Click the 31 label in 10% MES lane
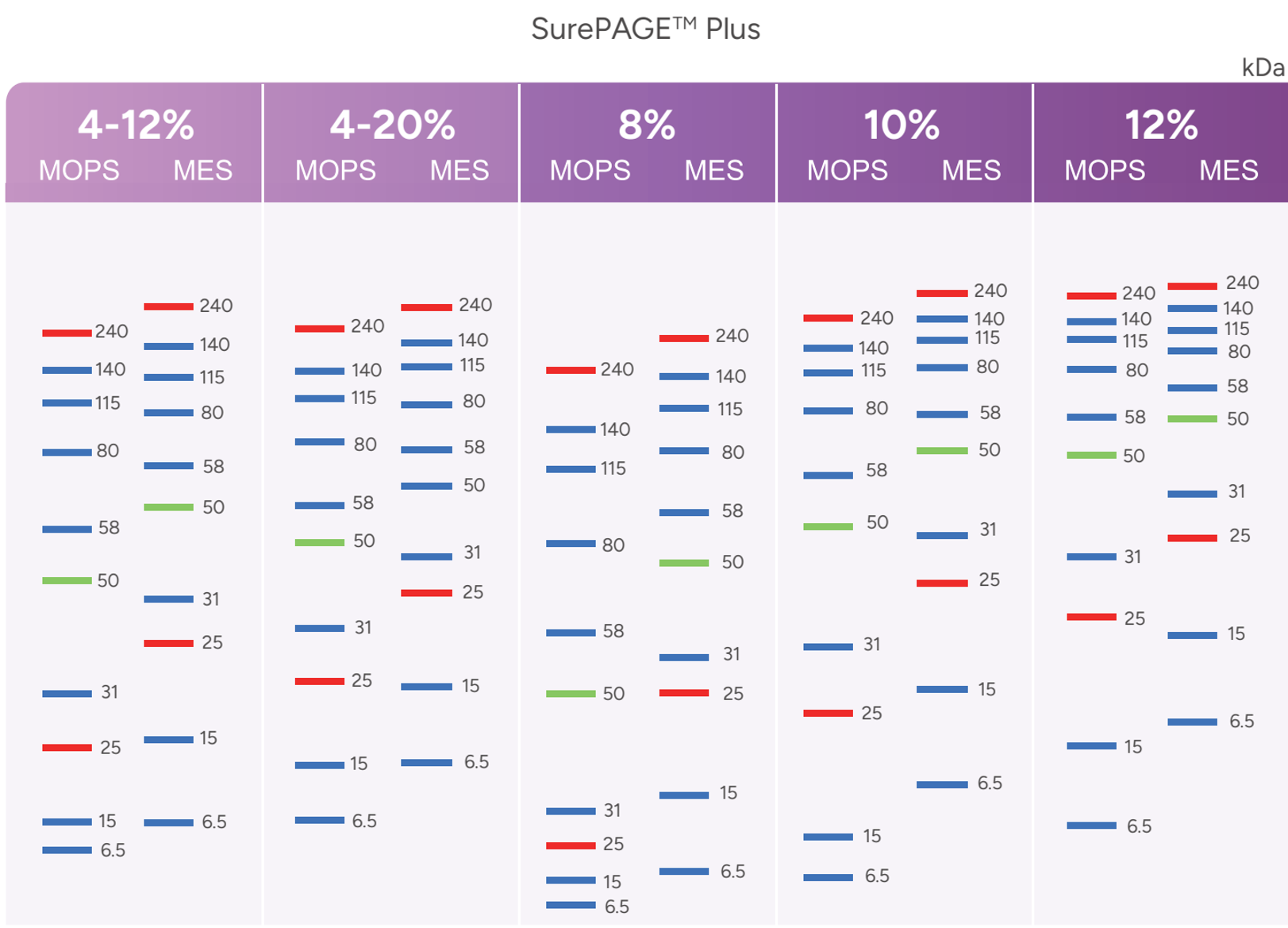 (987, 529)
